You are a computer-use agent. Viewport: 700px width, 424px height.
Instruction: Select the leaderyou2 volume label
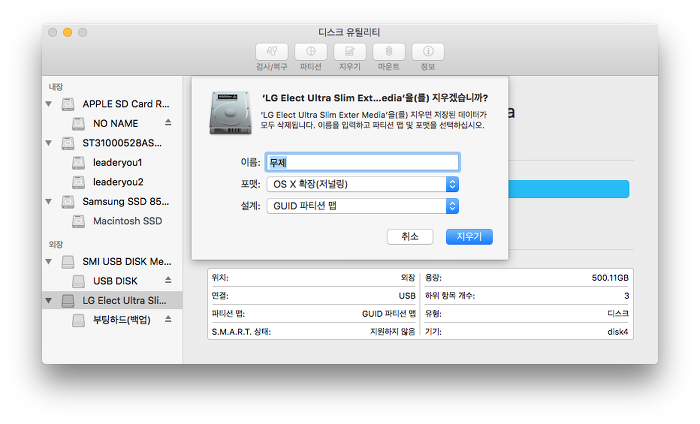[x=118, y=182]
